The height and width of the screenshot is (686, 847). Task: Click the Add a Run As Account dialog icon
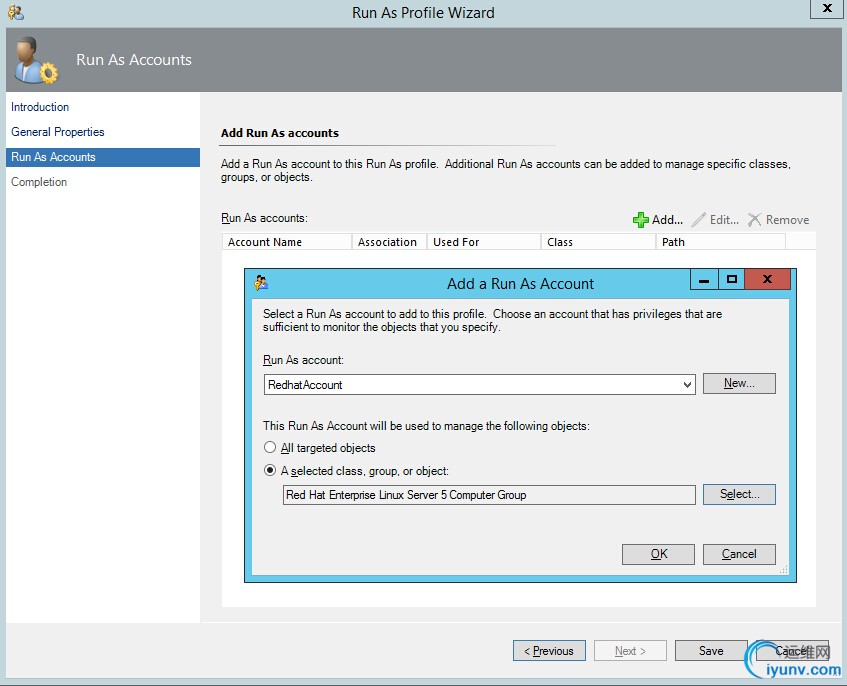pos(261,283)
